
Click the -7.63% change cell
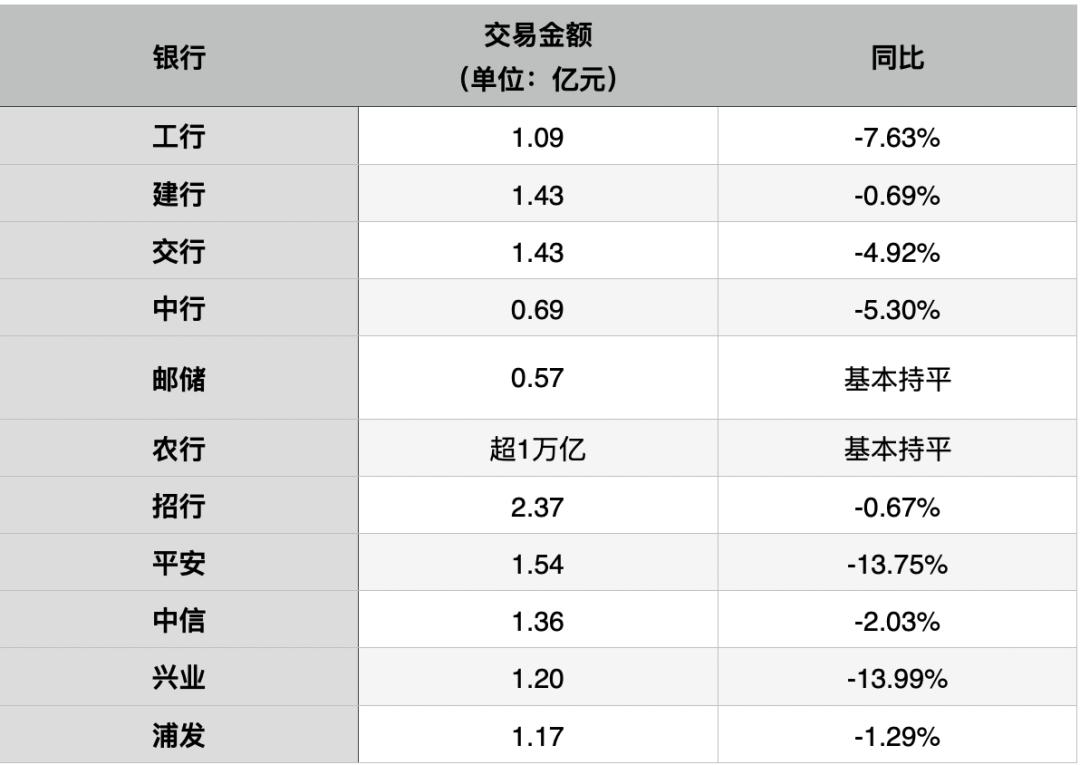897,137
